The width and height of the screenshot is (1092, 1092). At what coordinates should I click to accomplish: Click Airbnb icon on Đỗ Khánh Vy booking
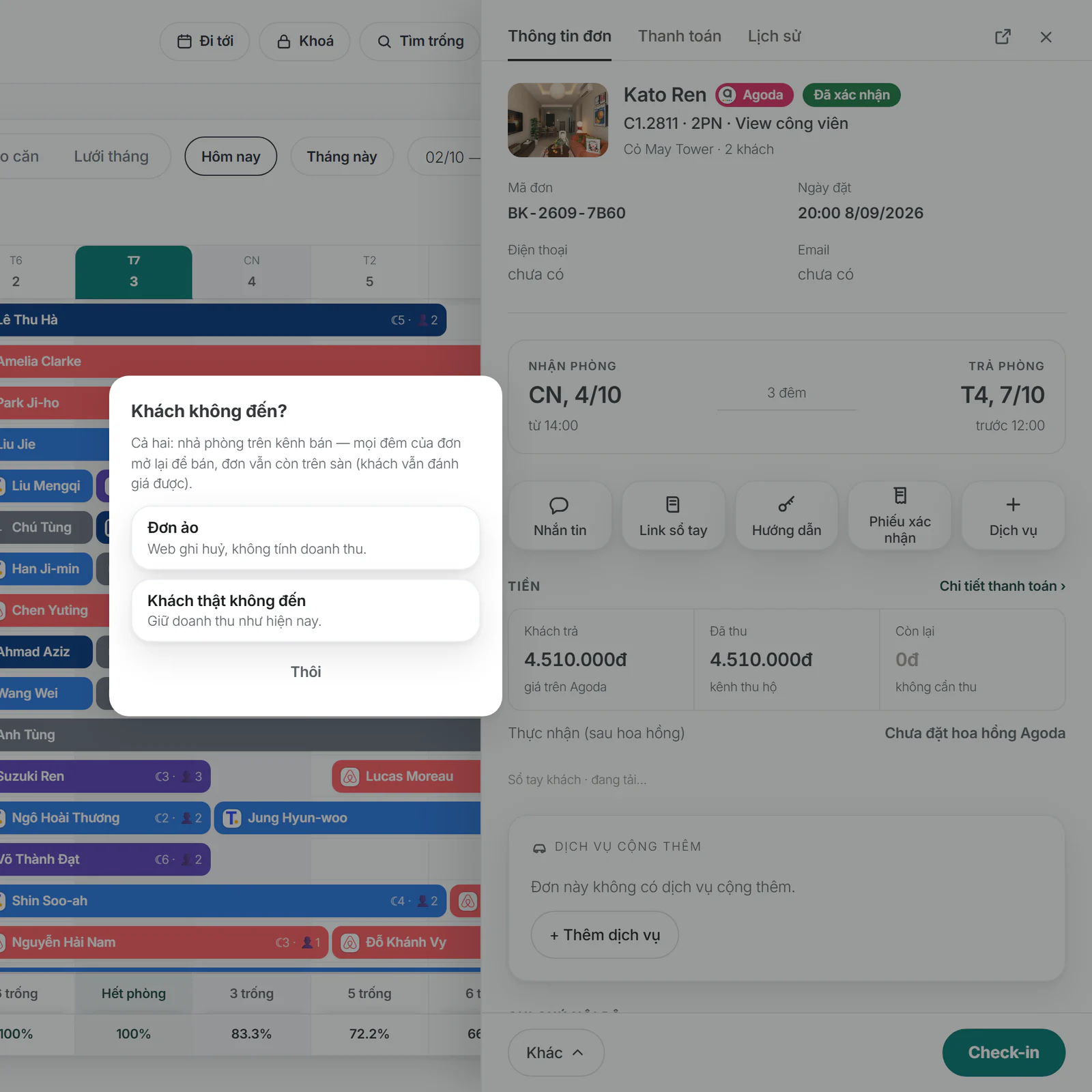tap(350, 943)
